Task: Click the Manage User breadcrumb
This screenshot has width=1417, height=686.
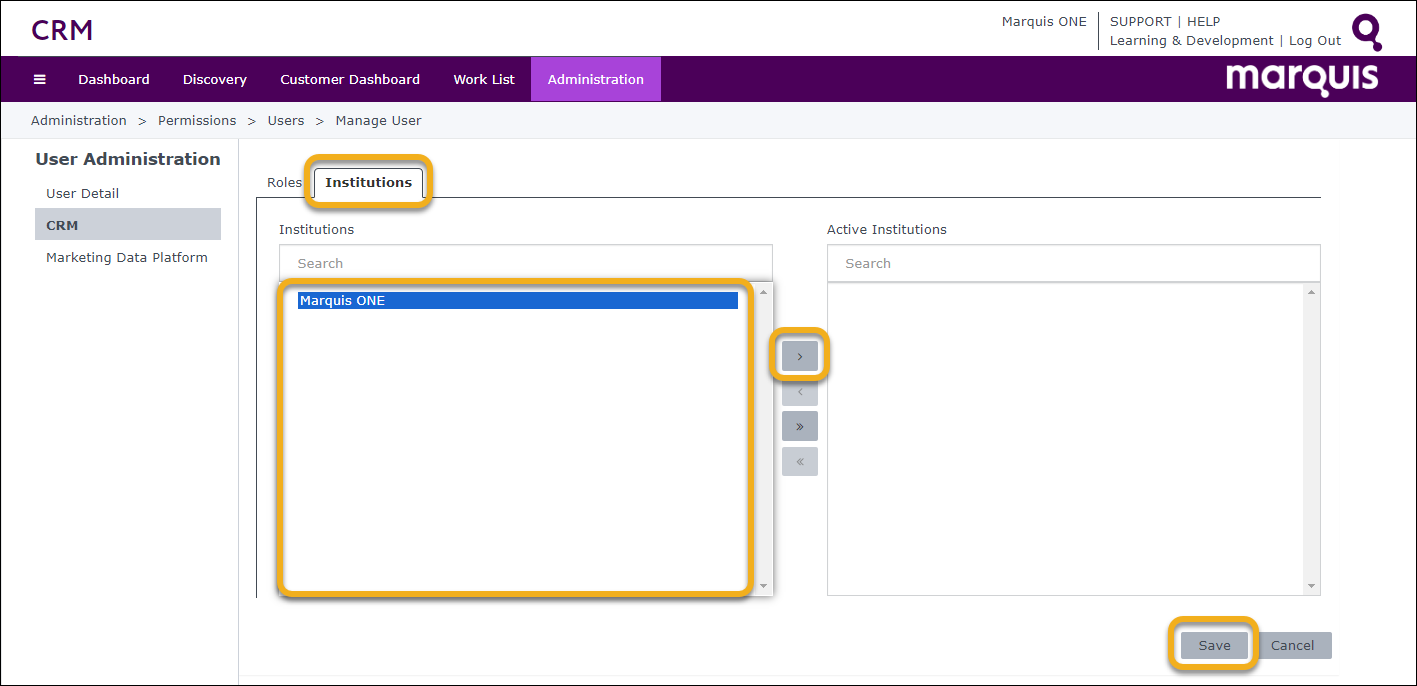Action: coord(378,120)
